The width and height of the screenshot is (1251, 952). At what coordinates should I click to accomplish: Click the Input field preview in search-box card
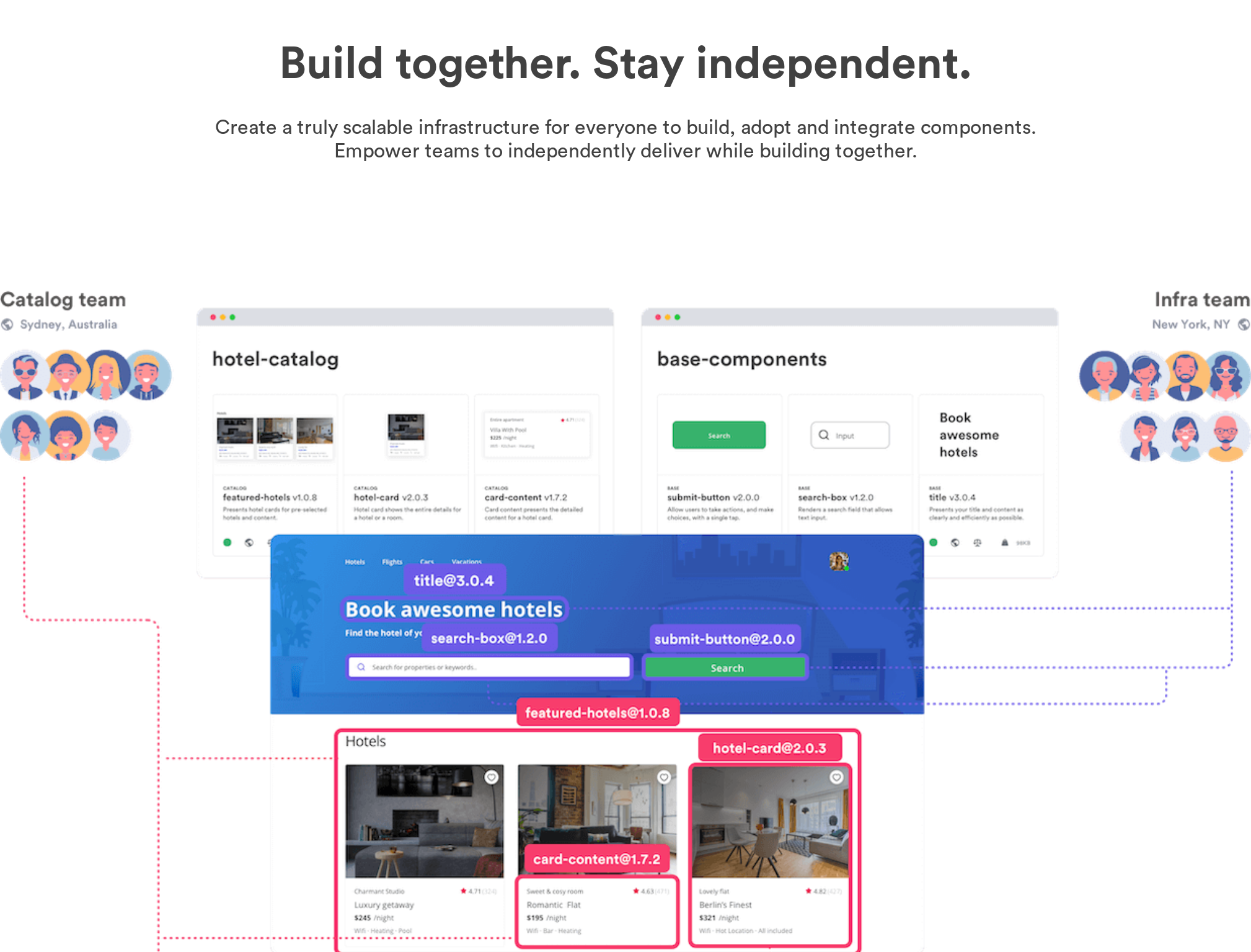coord(850,435)
